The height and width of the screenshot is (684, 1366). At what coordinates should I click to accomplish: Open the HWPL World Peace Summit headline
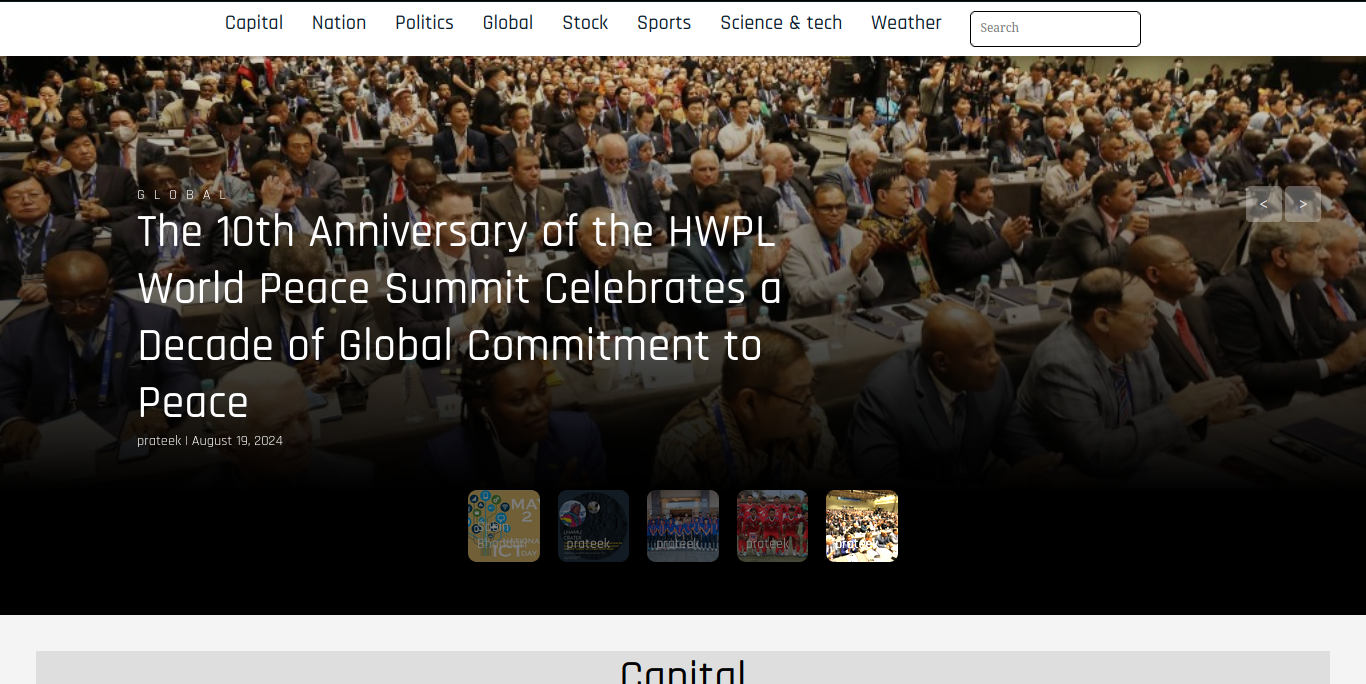459,317
